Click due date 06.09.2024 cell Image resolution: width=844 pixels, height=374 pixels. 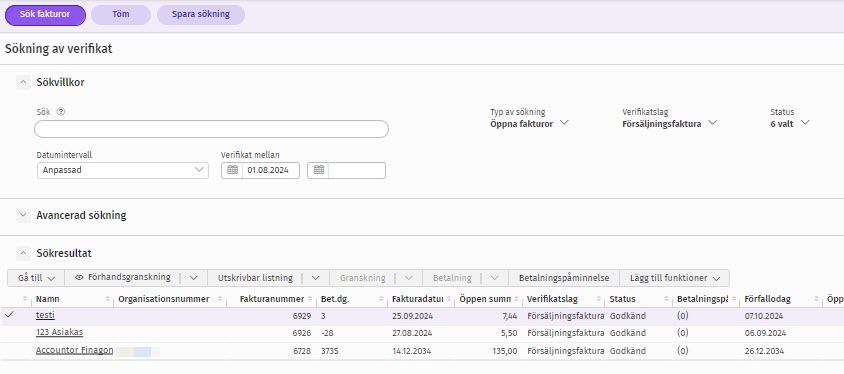click(764, 333)
